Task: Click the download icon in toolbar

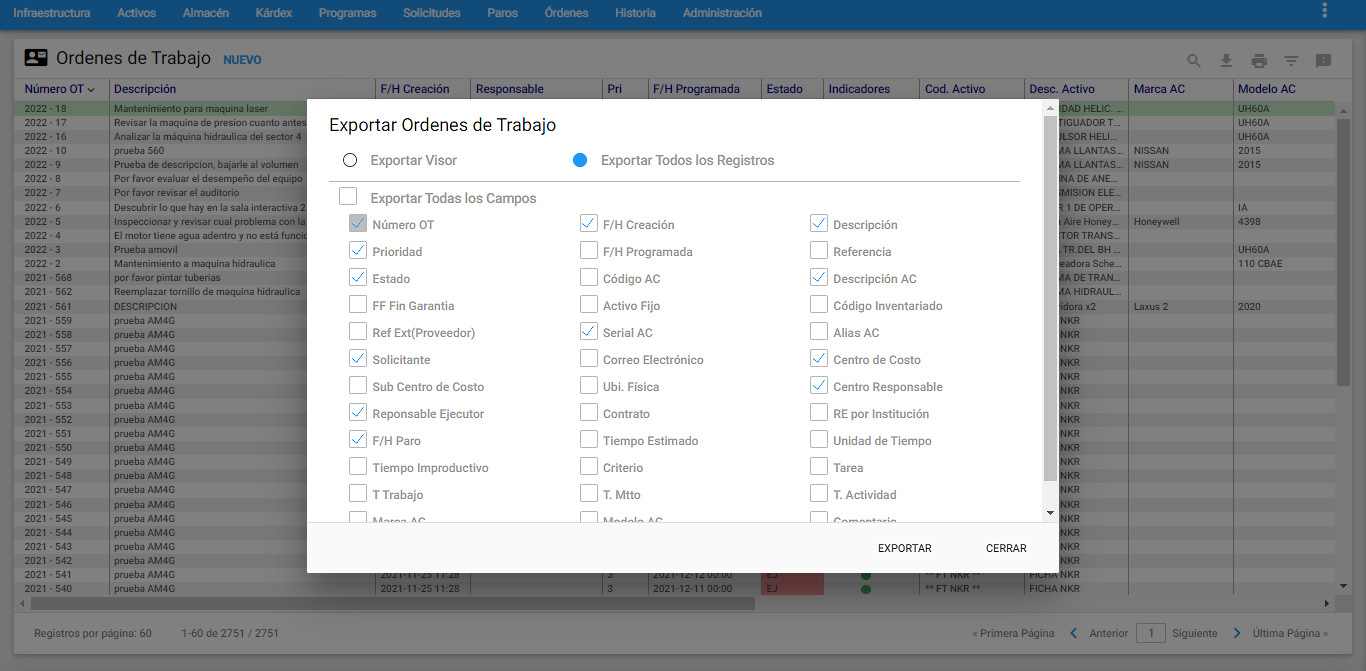Action: coord(1226,61)
